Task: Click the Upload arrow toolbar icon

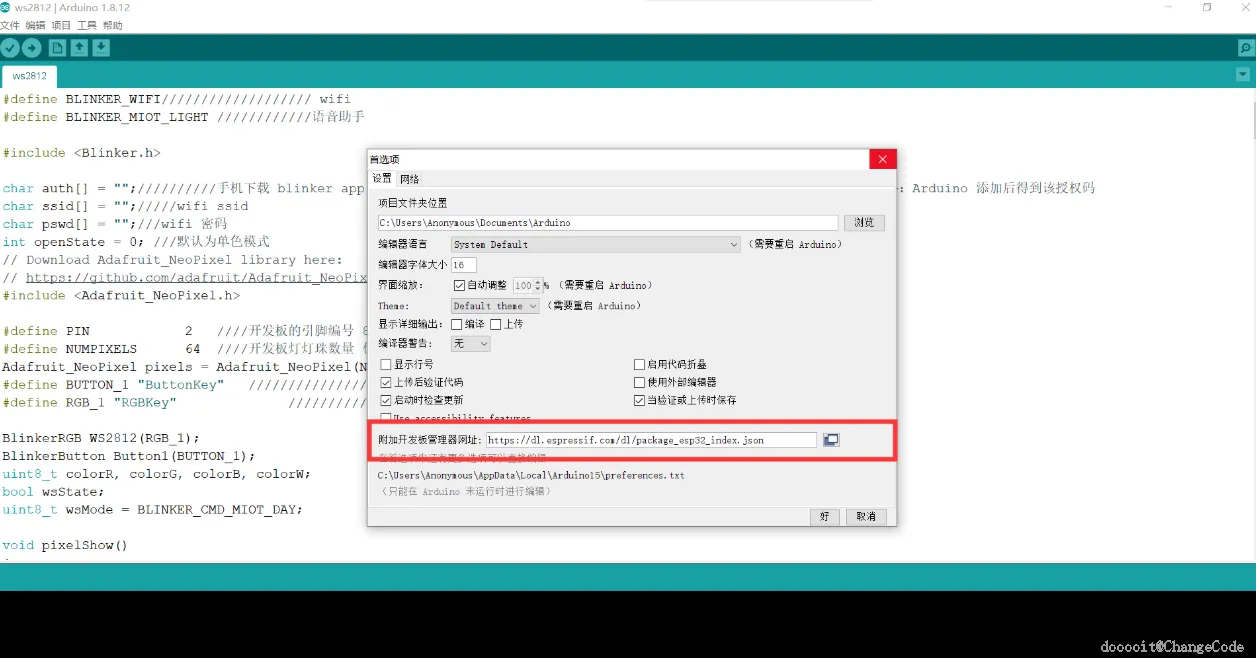Action: pyautogui.click(x=32, y=48)
